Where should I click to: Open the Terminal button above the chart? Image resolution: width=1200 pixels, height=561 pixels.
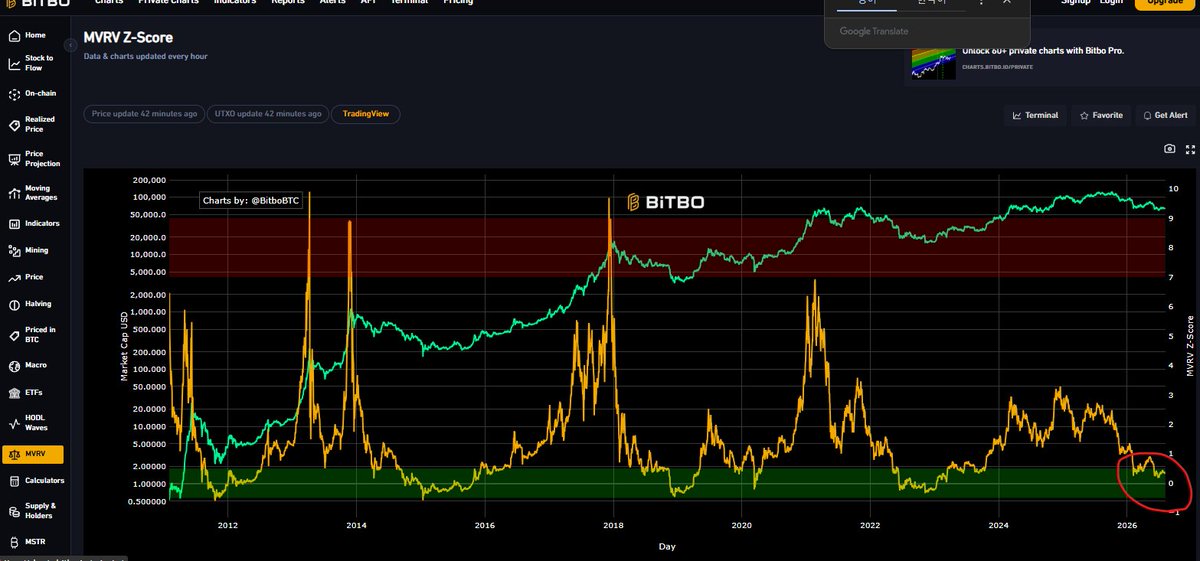(x=1035, y=115)
